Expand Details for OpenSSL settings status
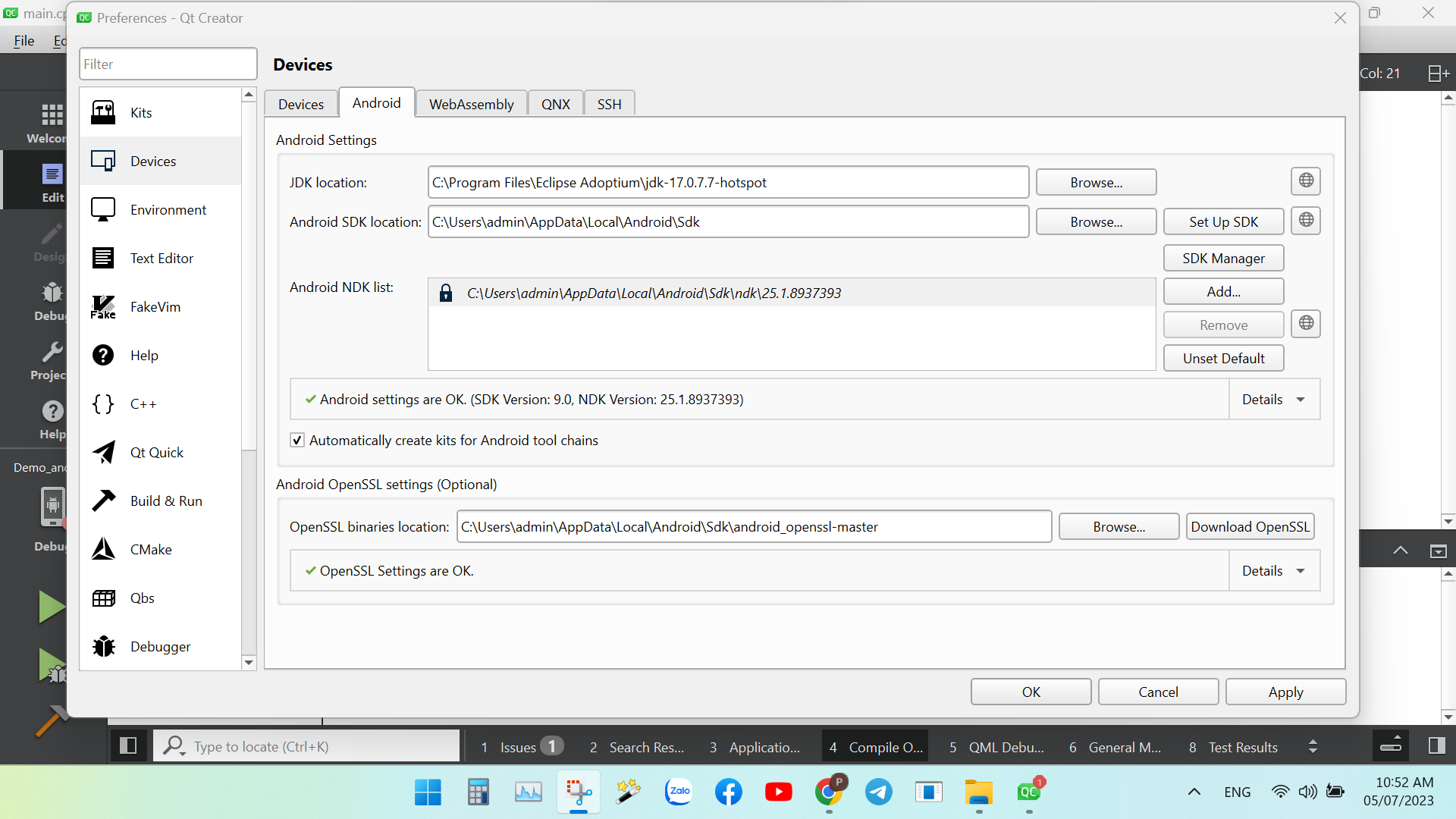 click(1273, 571)
